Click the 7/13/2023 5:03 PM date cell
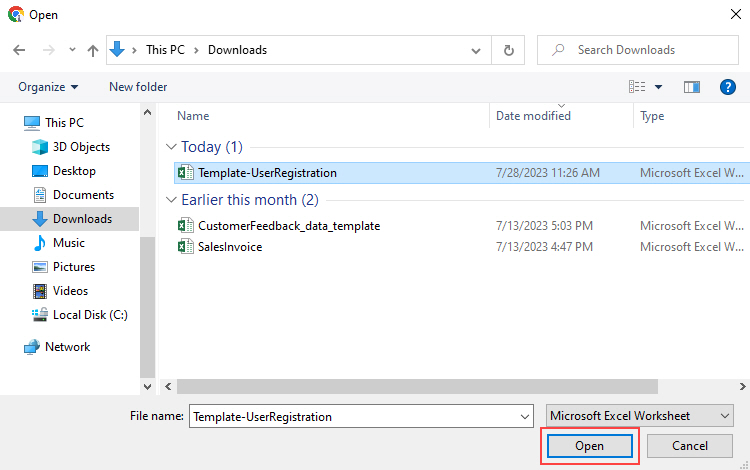Screen dimensions: 750x470 [544, 226]
